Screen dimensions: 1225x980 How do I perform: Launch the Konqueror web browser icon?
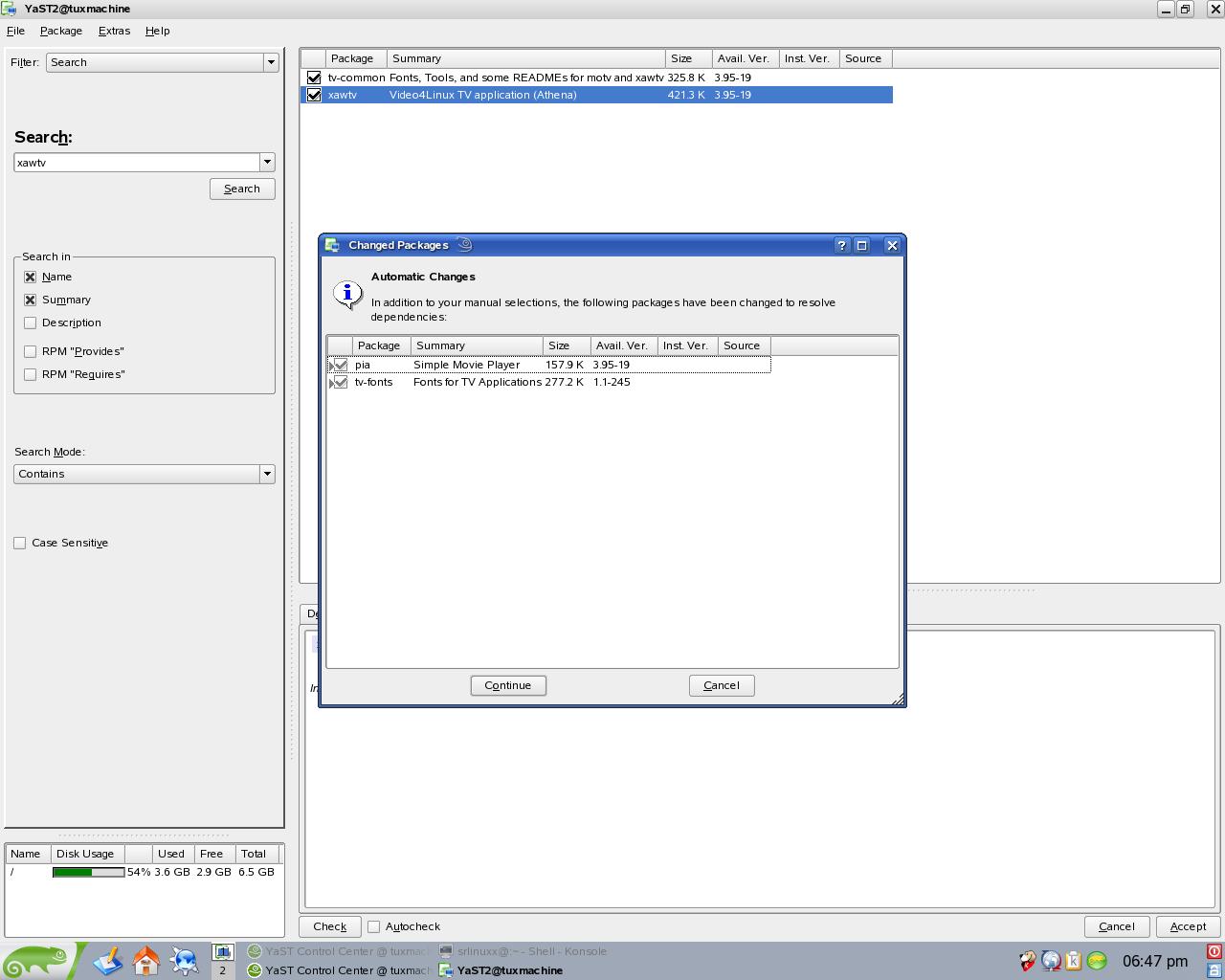pyautogui.click(x=184, y=960)
